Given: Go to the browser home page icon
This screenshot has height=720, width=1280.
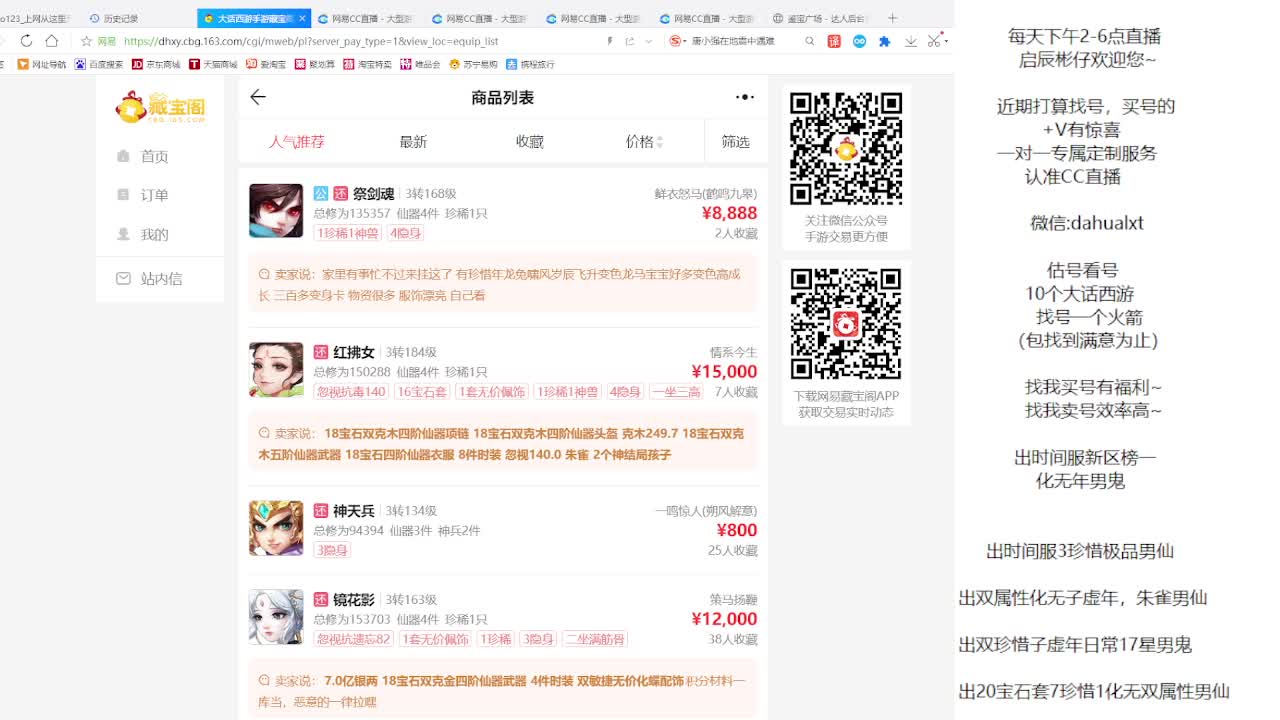Looking at the screenshot, I should click(x=51, y=41).
